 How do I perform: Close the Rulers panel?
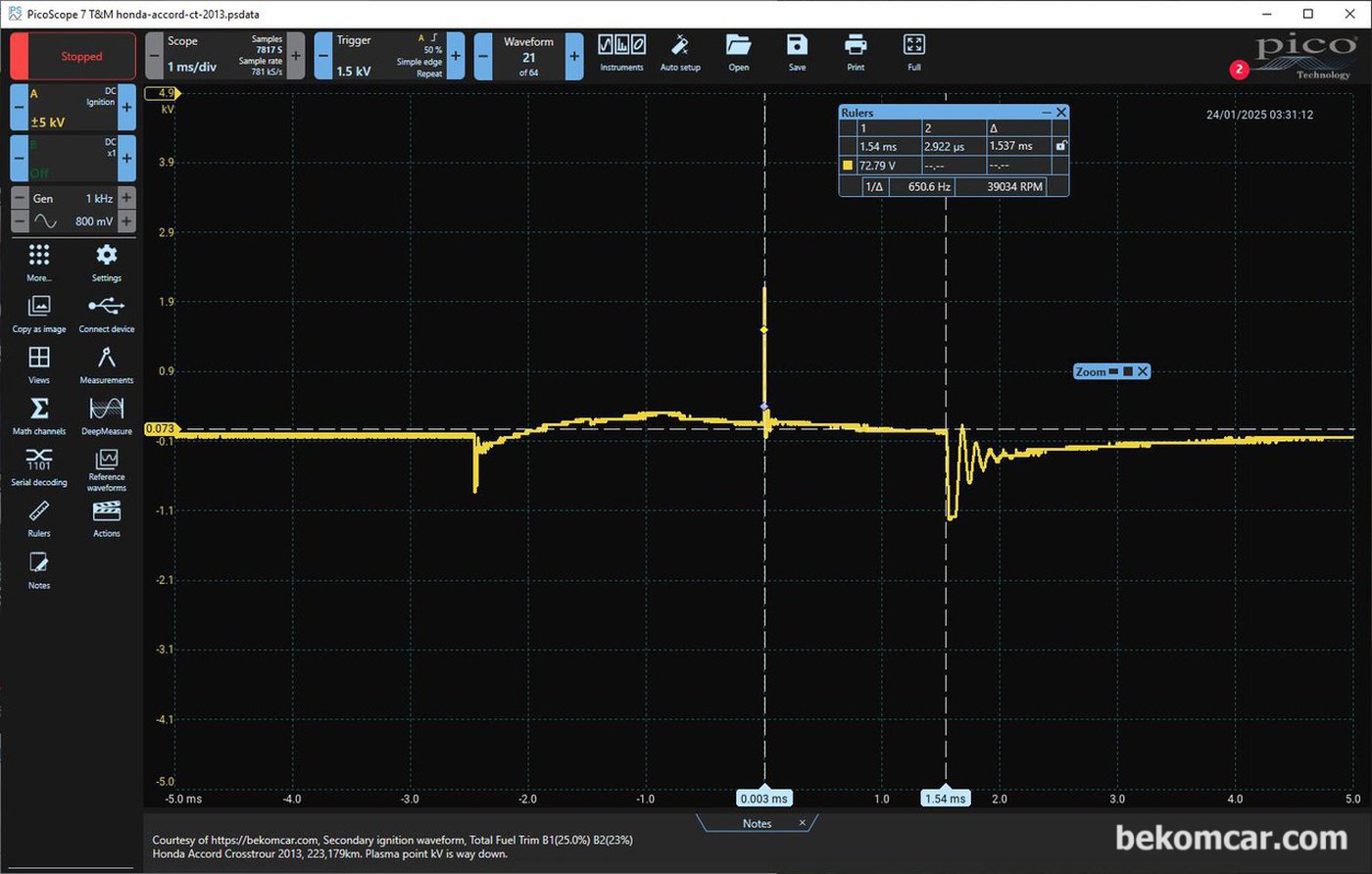1061,113
